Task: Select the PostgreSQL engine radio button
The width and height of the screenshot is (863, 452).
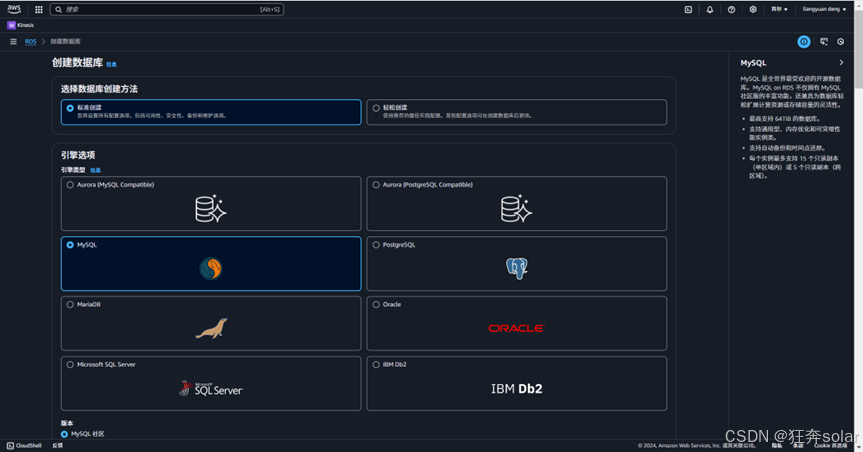Action: [376, 245]
